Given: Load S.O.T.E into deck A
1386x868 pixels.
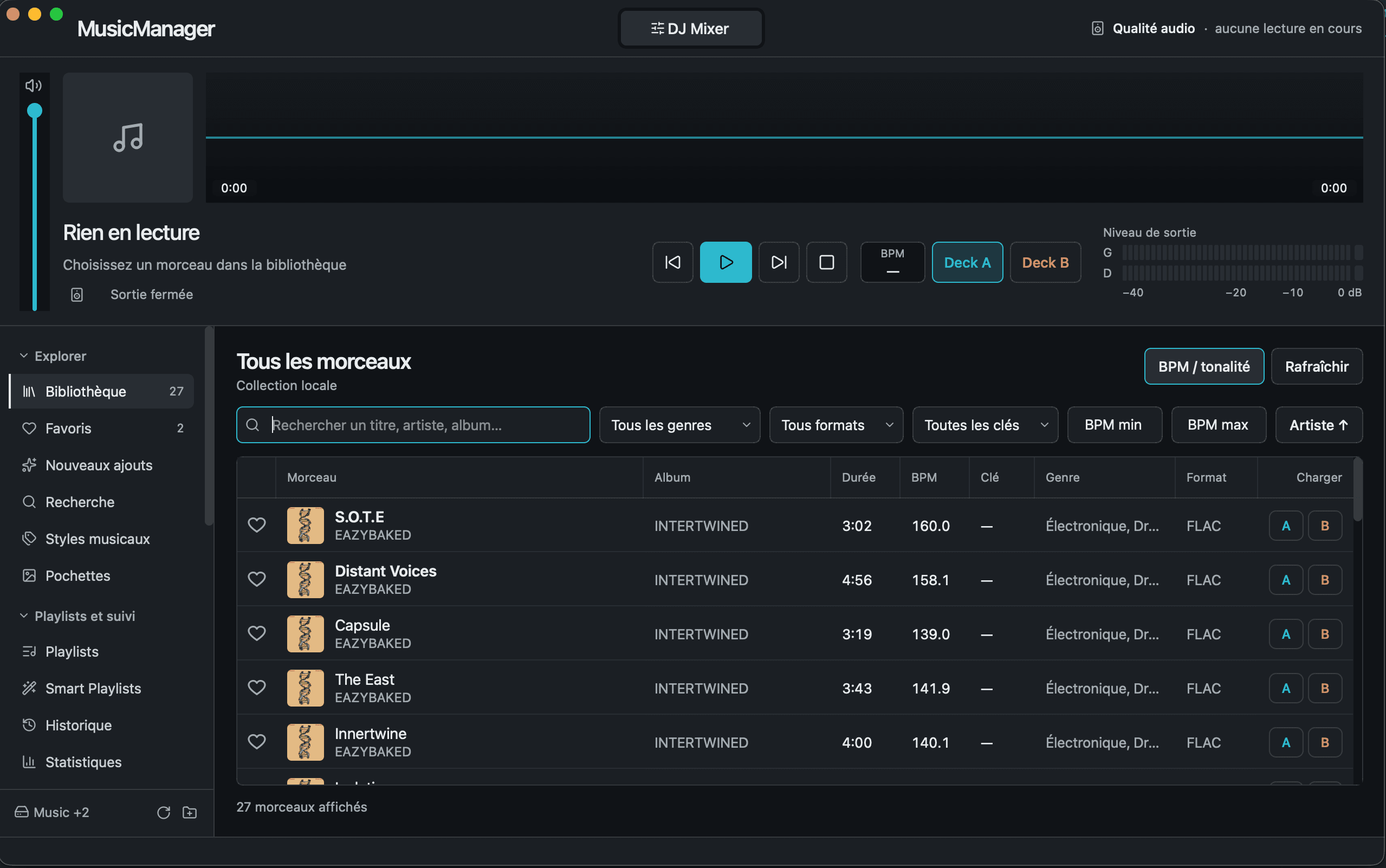Looking at the screenshot, I should [1286, 525].
